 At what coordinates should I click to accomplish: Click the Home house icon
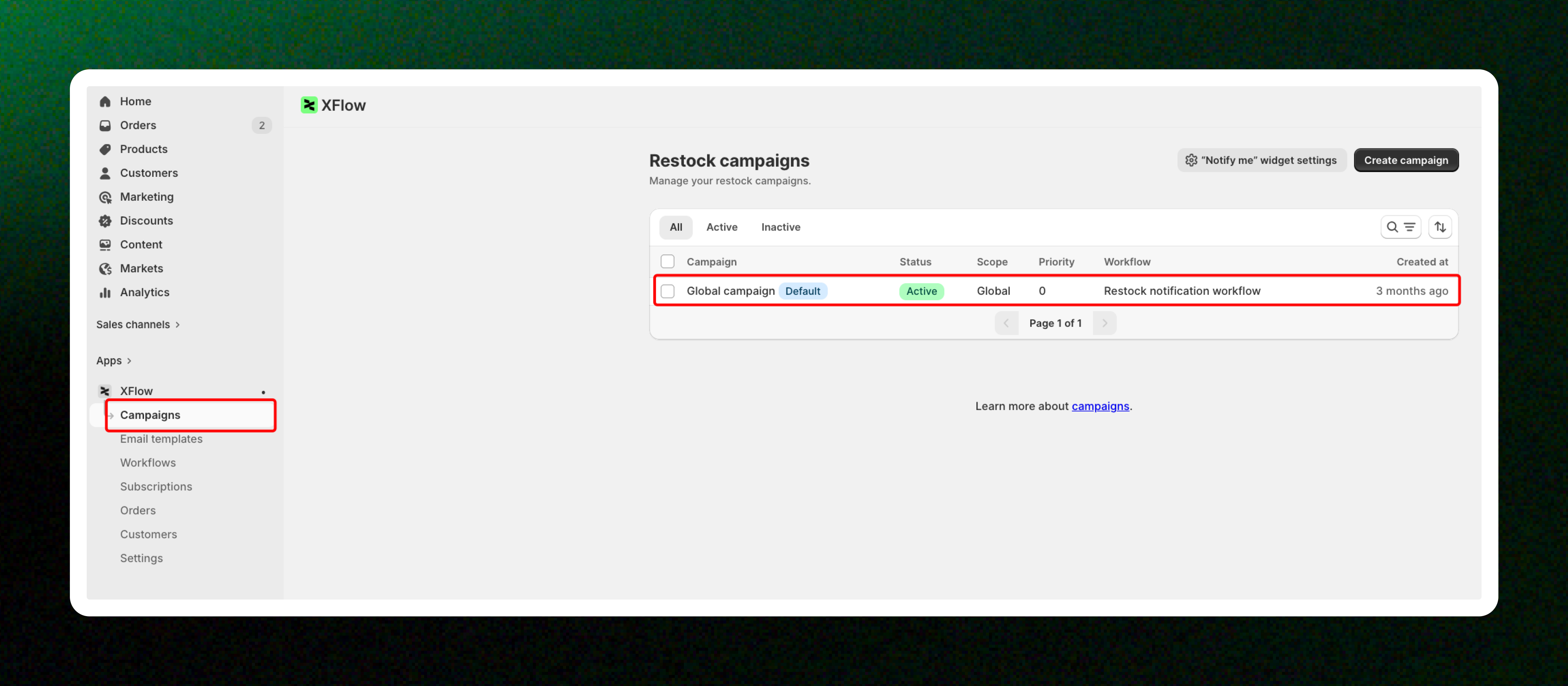(105, 102)
